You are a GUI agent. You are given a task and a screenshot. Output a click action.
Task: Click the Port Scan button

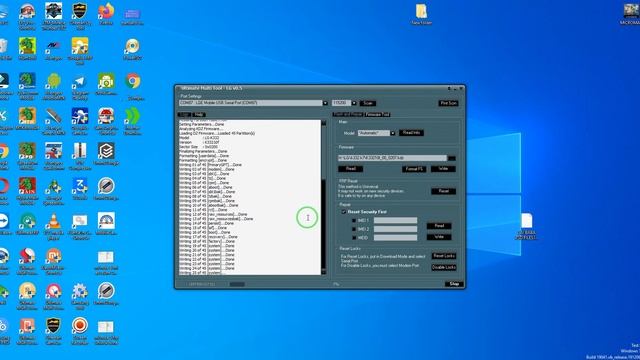click(x=448, y=103)
